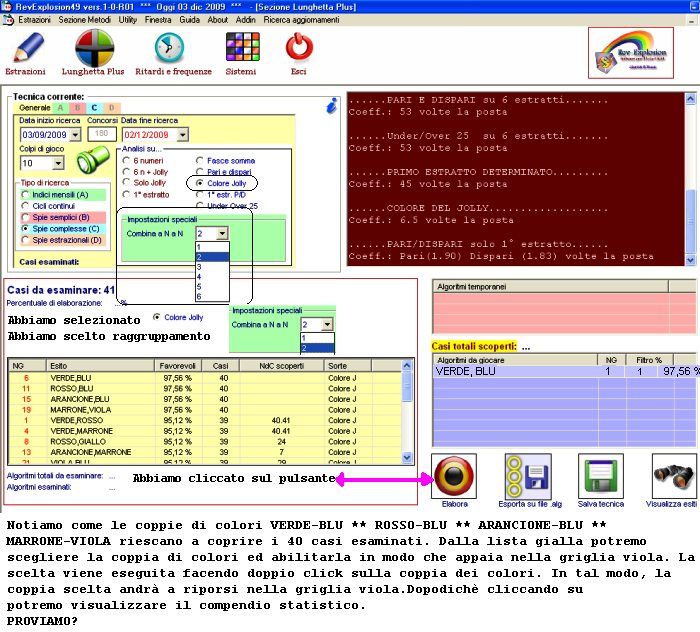This screenshot has height=632, width=700.
Task: Toggle the upper Combina a N a N dropdown arrow
Action: coord(222,233)
